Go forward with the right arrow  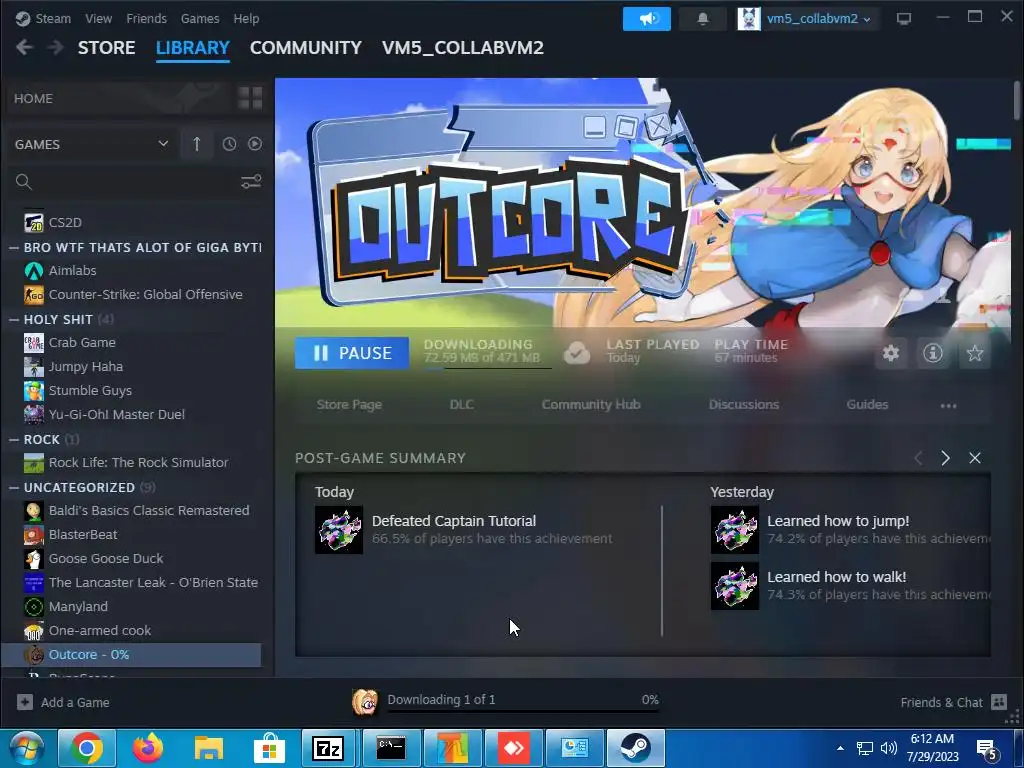[56, 48]
